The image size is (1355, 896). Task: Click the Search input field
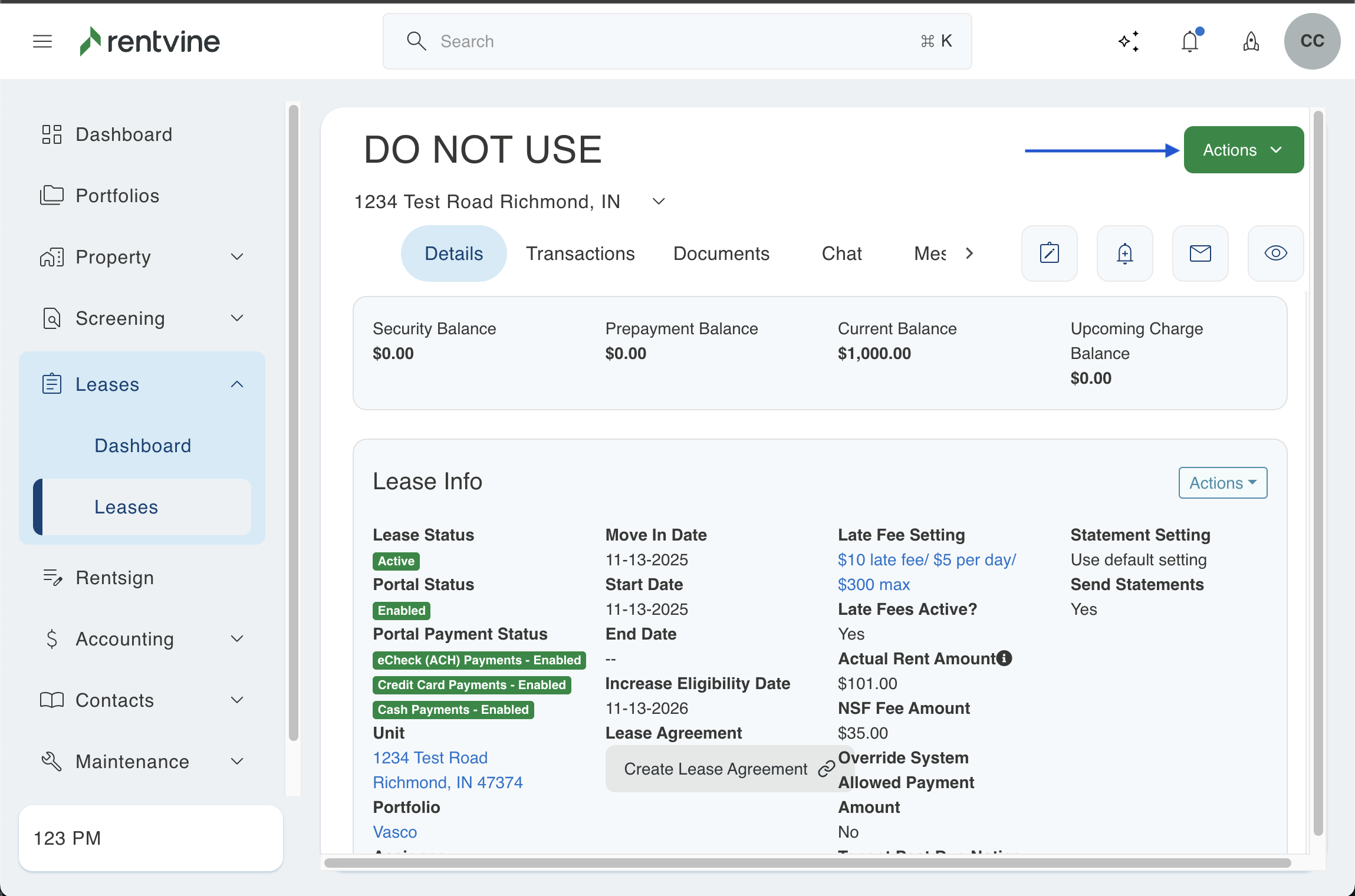(677, 41)
